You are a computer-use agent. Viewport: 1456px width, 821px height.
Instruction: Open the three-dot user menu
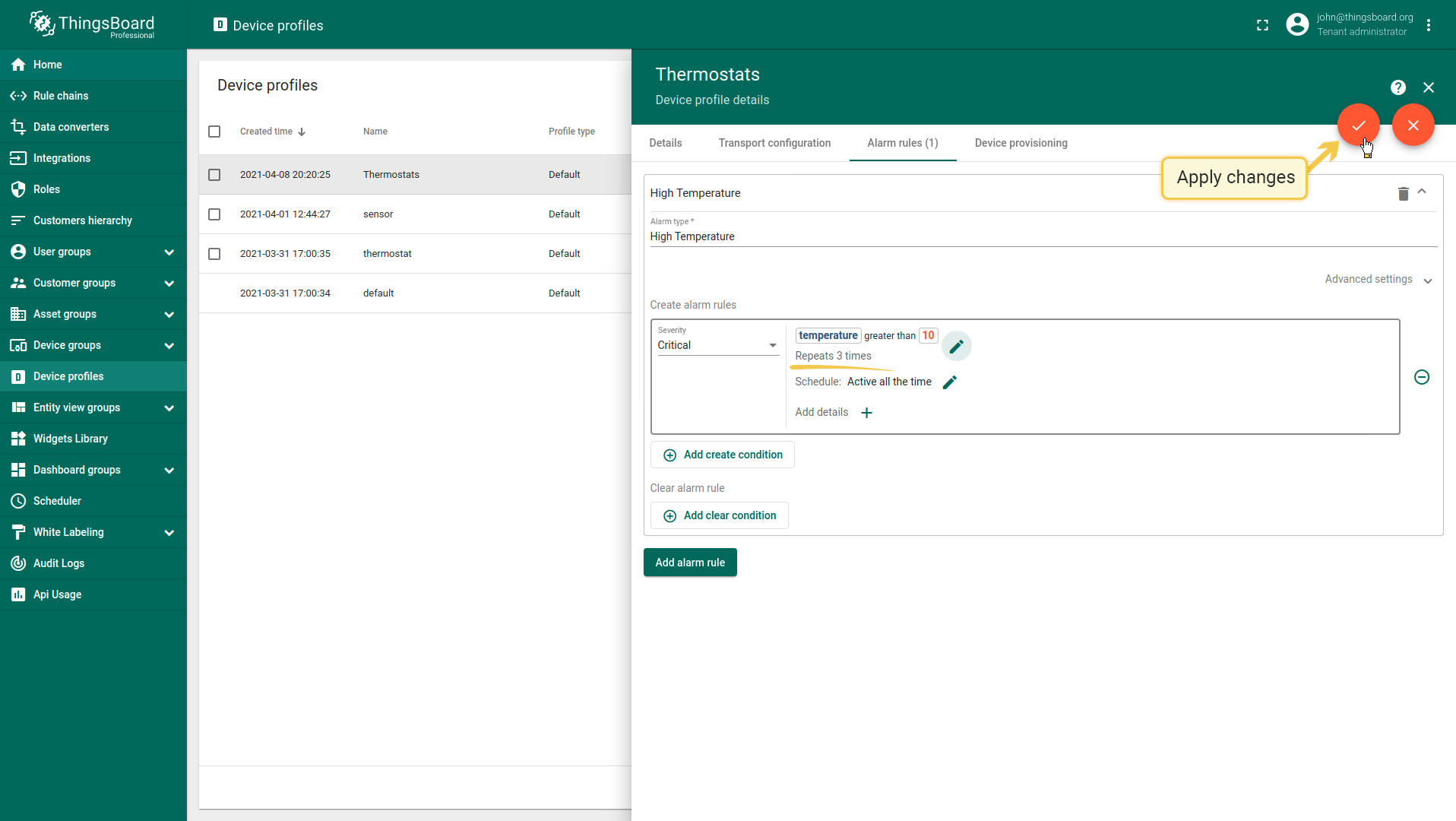(x=1429, y=25)
